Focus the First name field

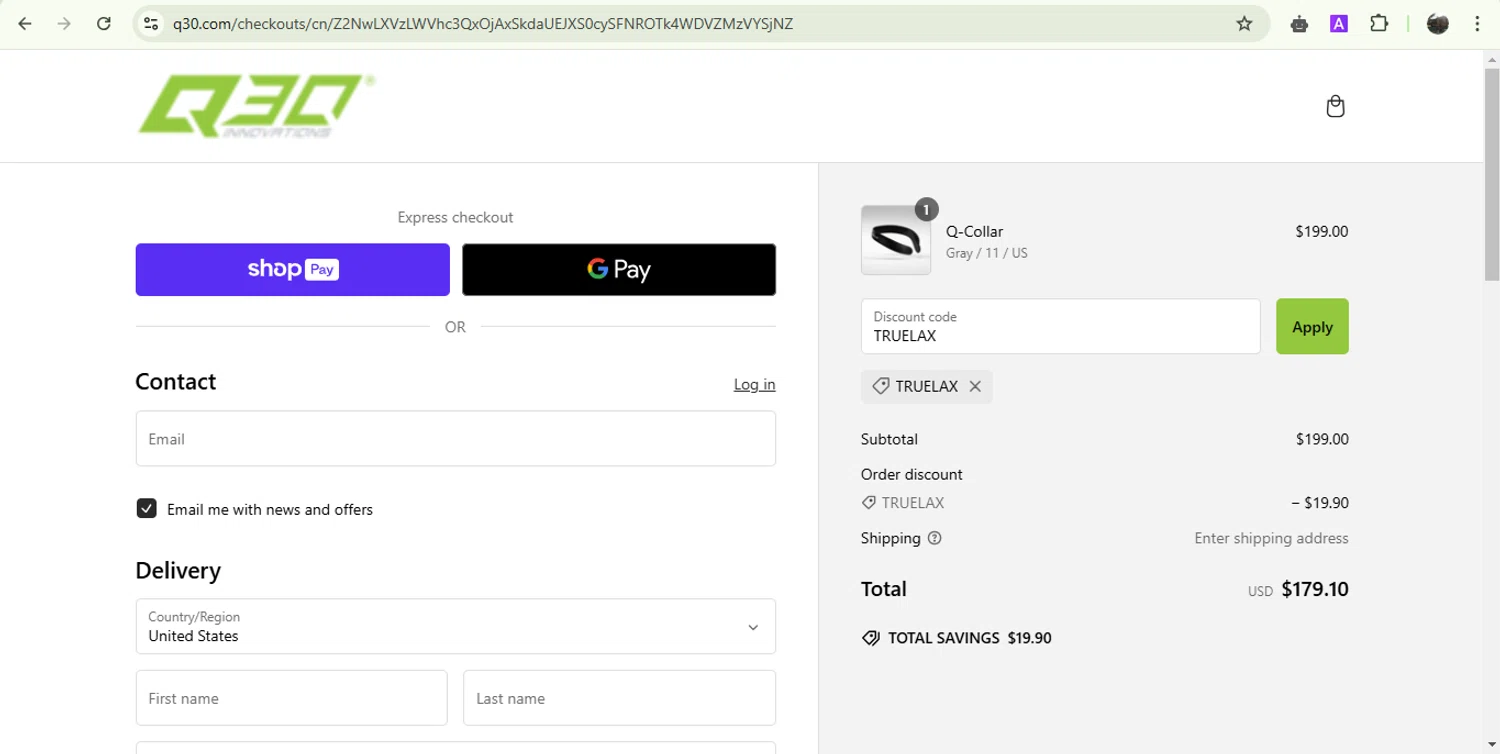(291, 698)
